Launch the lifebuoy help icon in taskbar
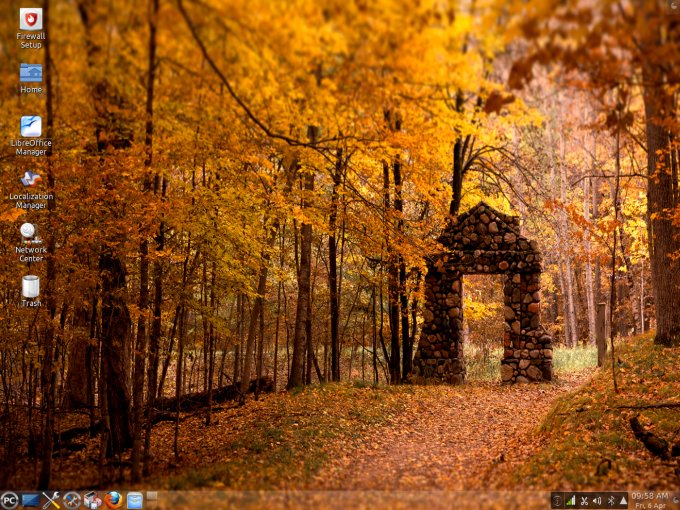Screen dimensions: 680x510 point(72,500)
